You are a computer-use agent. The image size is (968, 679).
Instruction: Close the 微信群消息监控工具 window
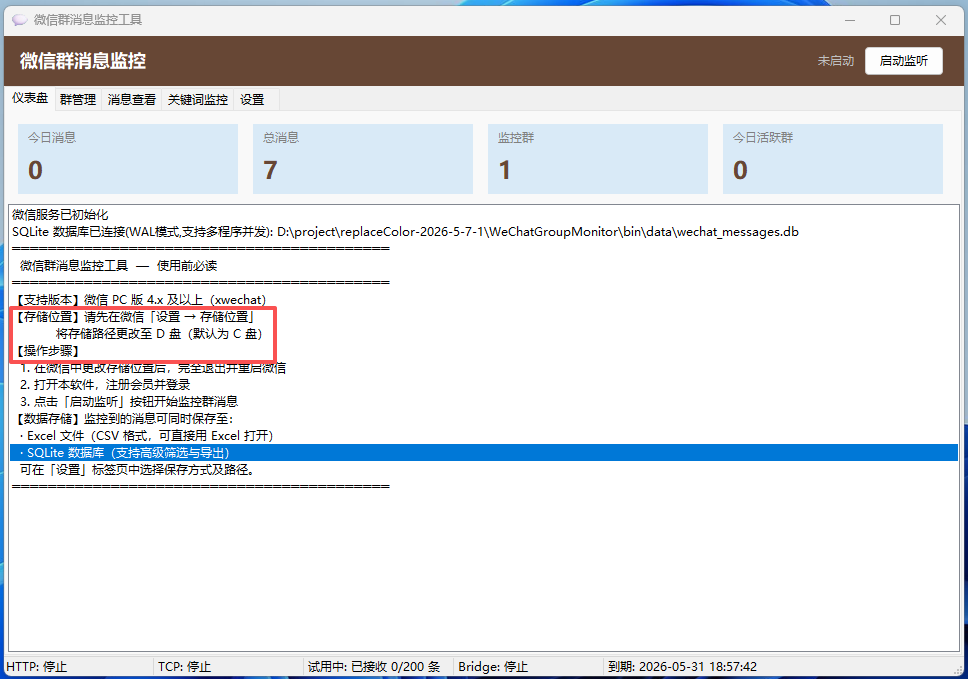(x=941, y=20)
